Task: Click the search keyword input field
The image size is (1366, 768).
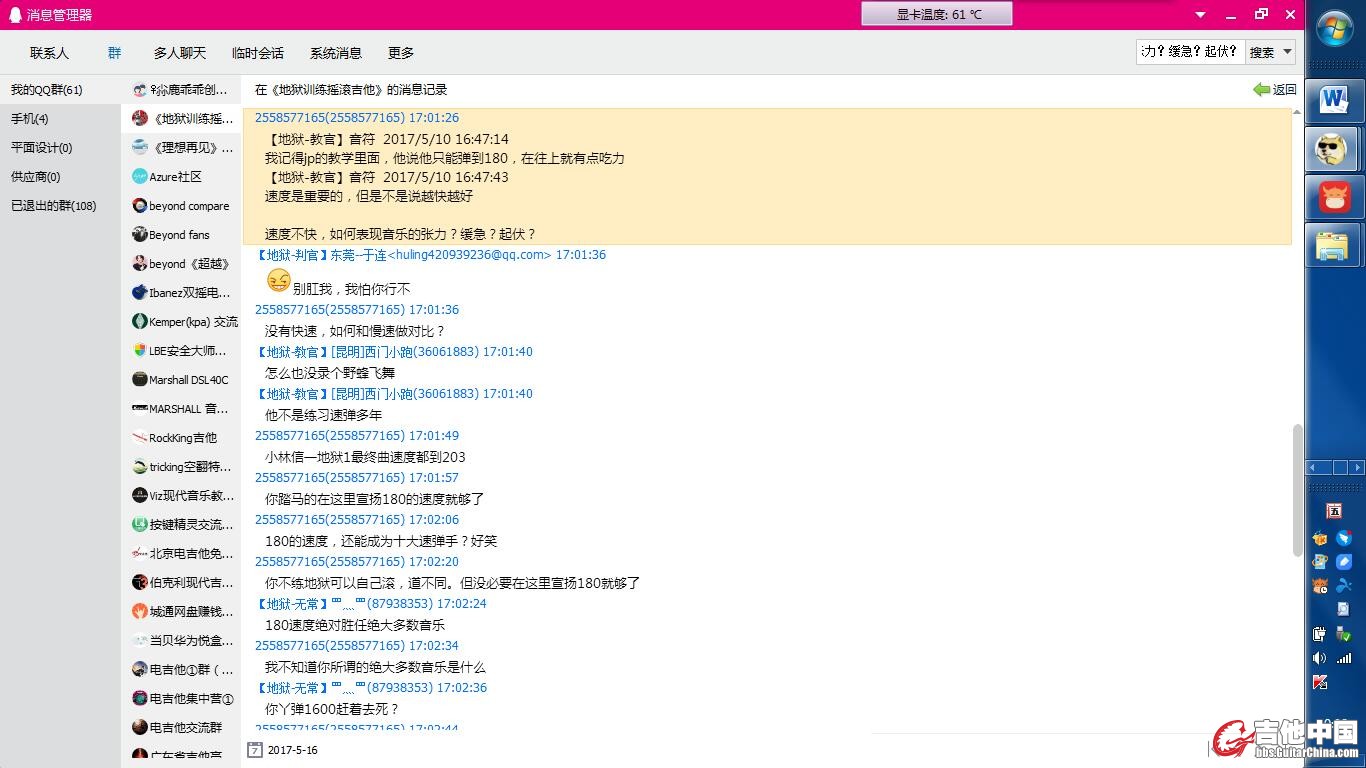Action: click(x=1190, y=52)
